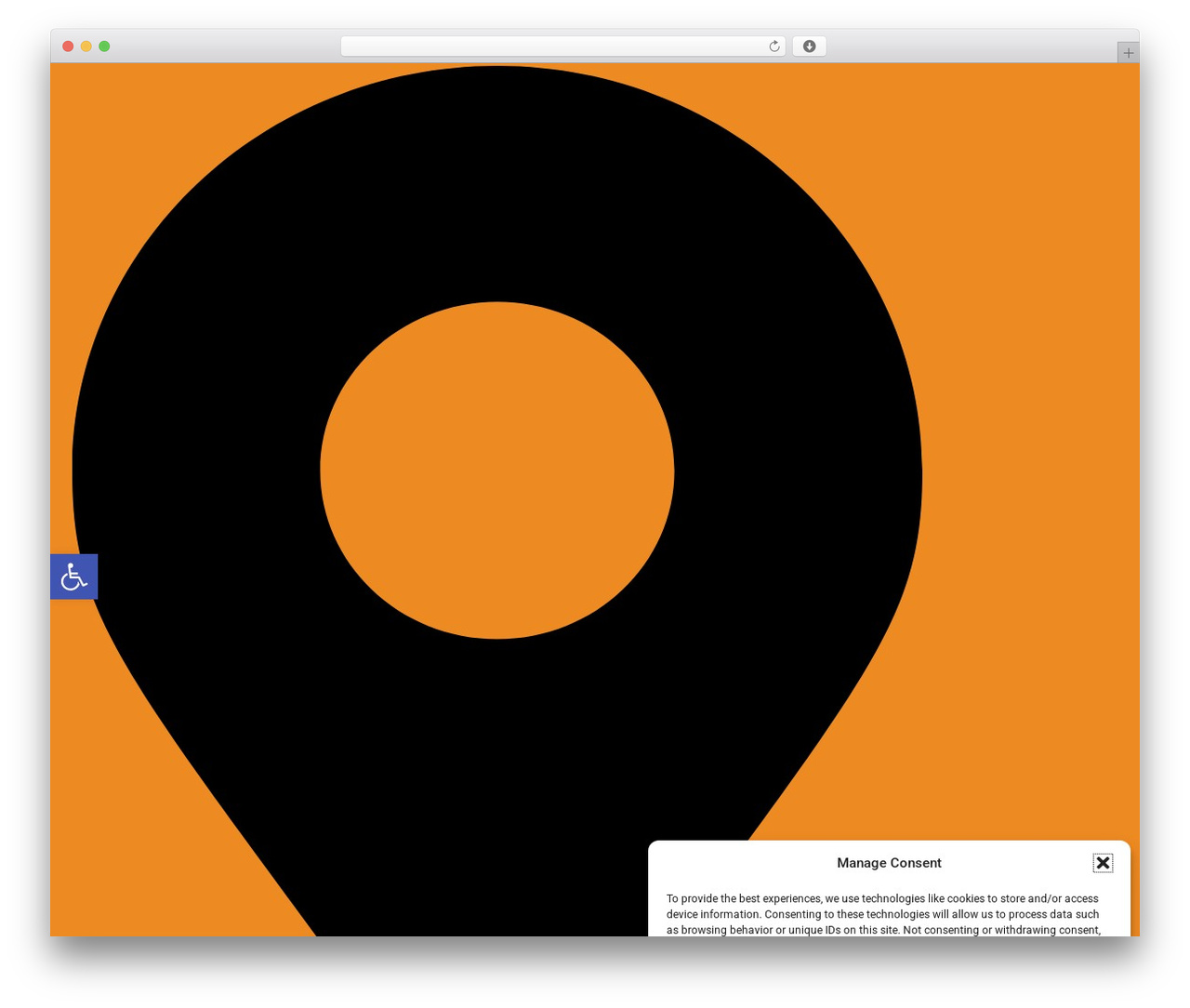Close the Manage Consent popup
The image size is (1190, 1008).
tap(1103, 863)
